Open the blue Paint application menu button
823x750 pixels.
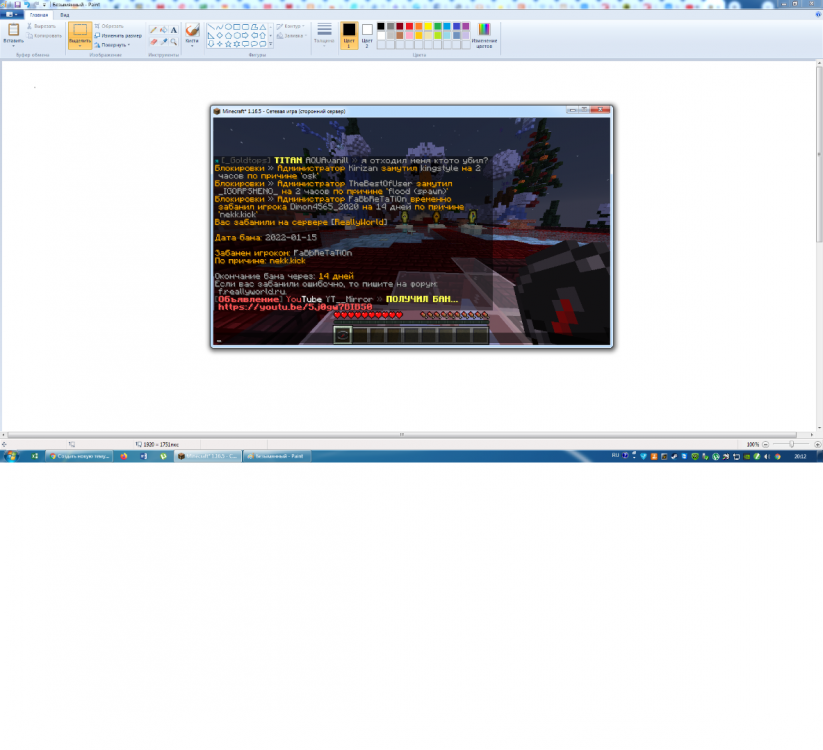tap(12, 15)
